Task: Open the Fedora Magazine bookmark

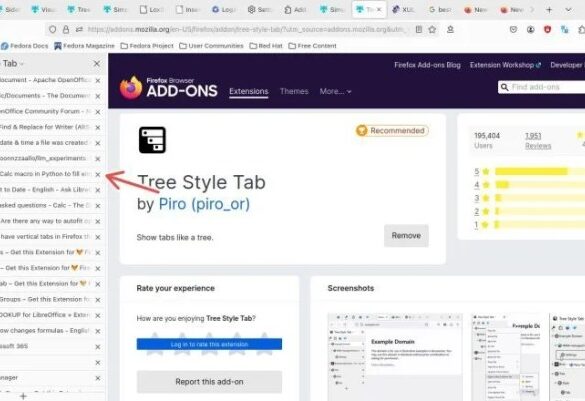Action: 84,46
